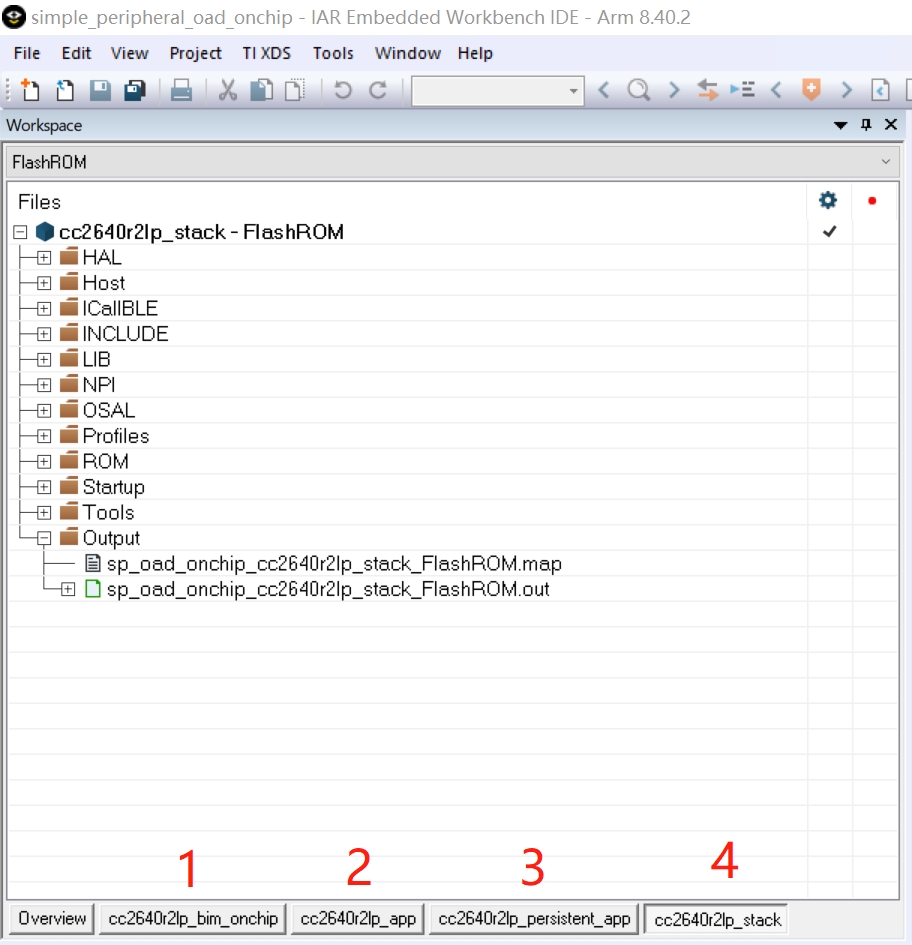Collapse the cc2640r2lp_stack project node
Image resolution: width=912 pixels, height=945 pixels.
[20, 232]
